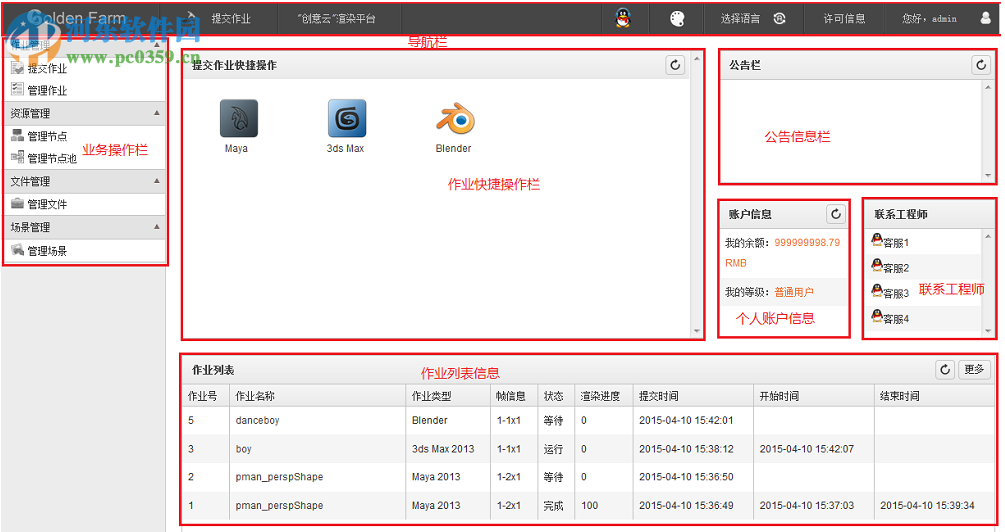Launch 3ds Max job submission shortcut

pos(347,118)
